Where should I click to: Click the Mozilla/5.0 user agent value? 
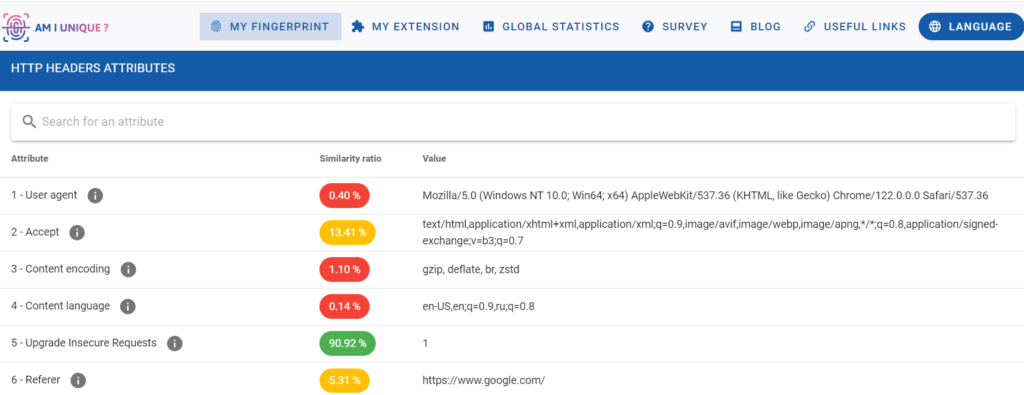(x=705, y=195)
